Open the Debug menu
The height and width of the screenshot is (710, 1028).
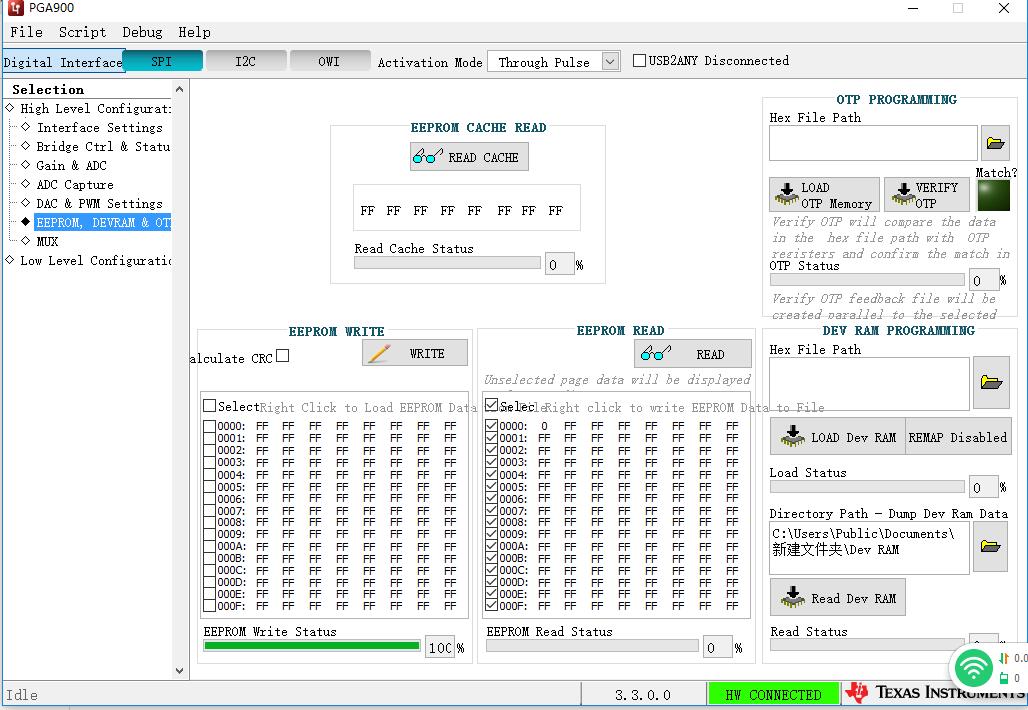(x=142, y=31)
